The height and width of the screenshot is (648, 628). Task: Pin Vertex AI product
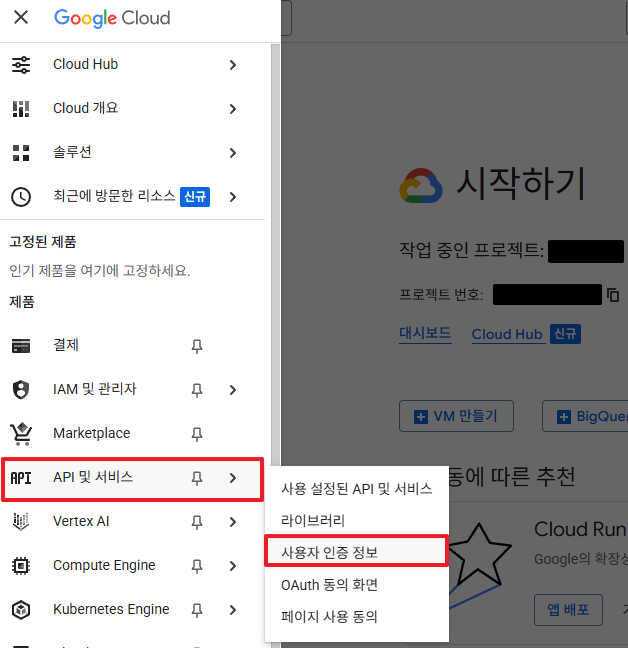point(197,522)
